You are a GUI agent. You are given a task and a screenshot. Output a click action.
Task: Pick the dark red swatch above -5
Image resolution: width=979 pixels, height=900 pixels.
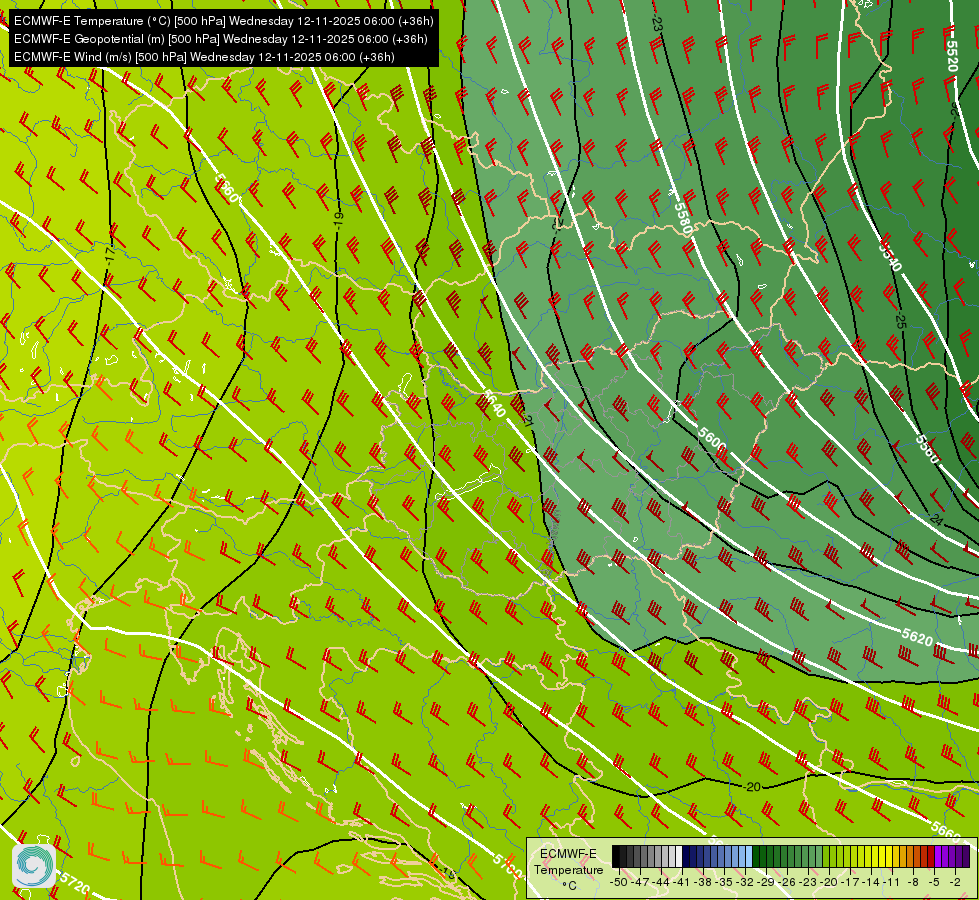[931, 856]
